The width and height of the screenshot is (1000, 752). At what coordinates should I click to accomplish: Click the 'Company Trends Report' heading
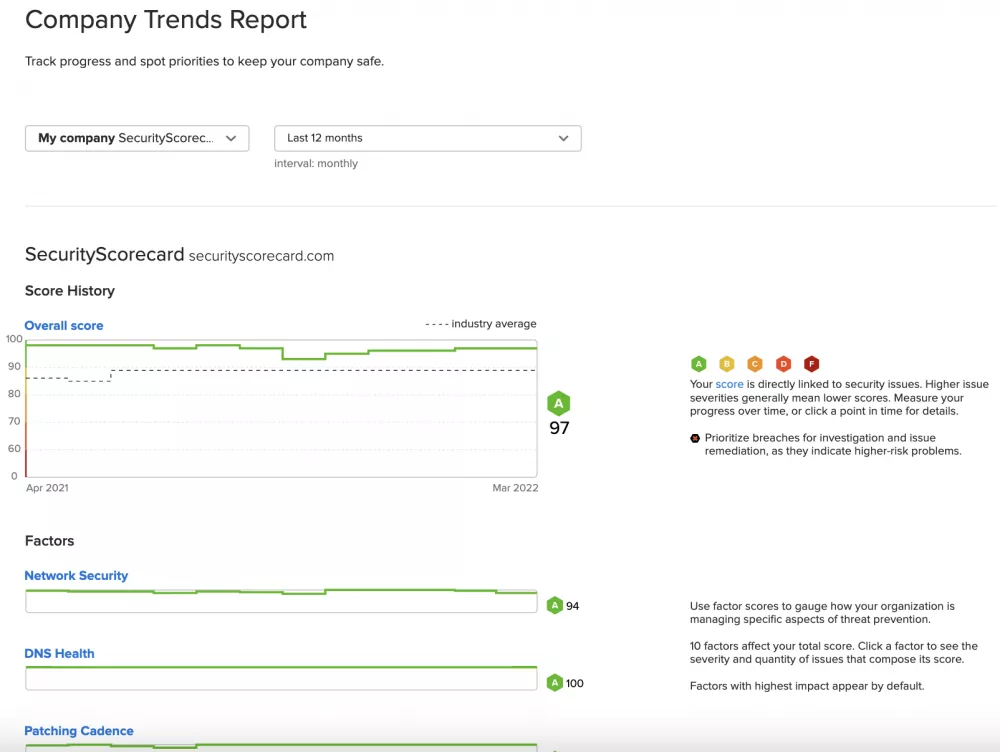pos(166,20)
